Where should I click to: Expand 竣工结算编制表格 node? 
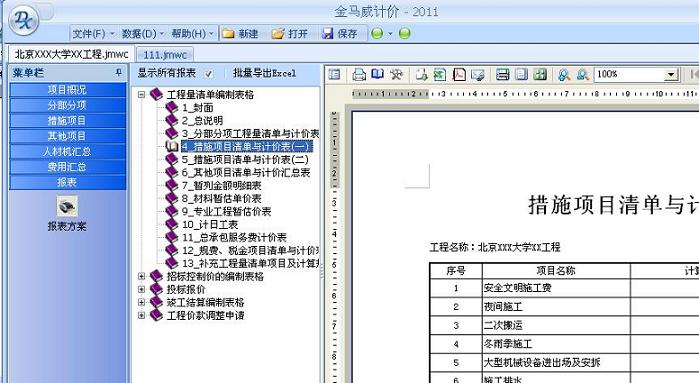point(141,302)
